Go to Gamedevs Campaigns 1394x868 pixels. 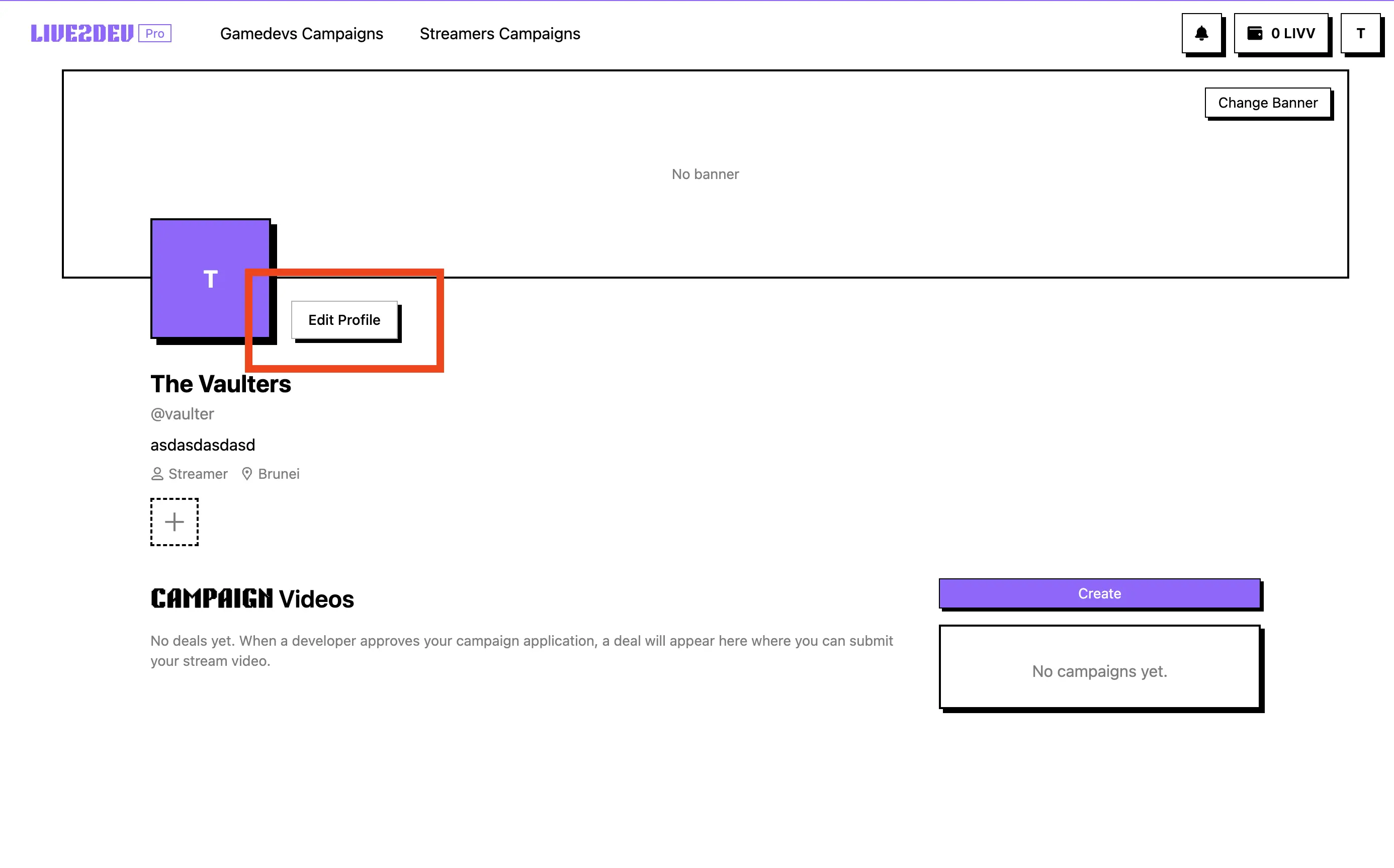301,34
